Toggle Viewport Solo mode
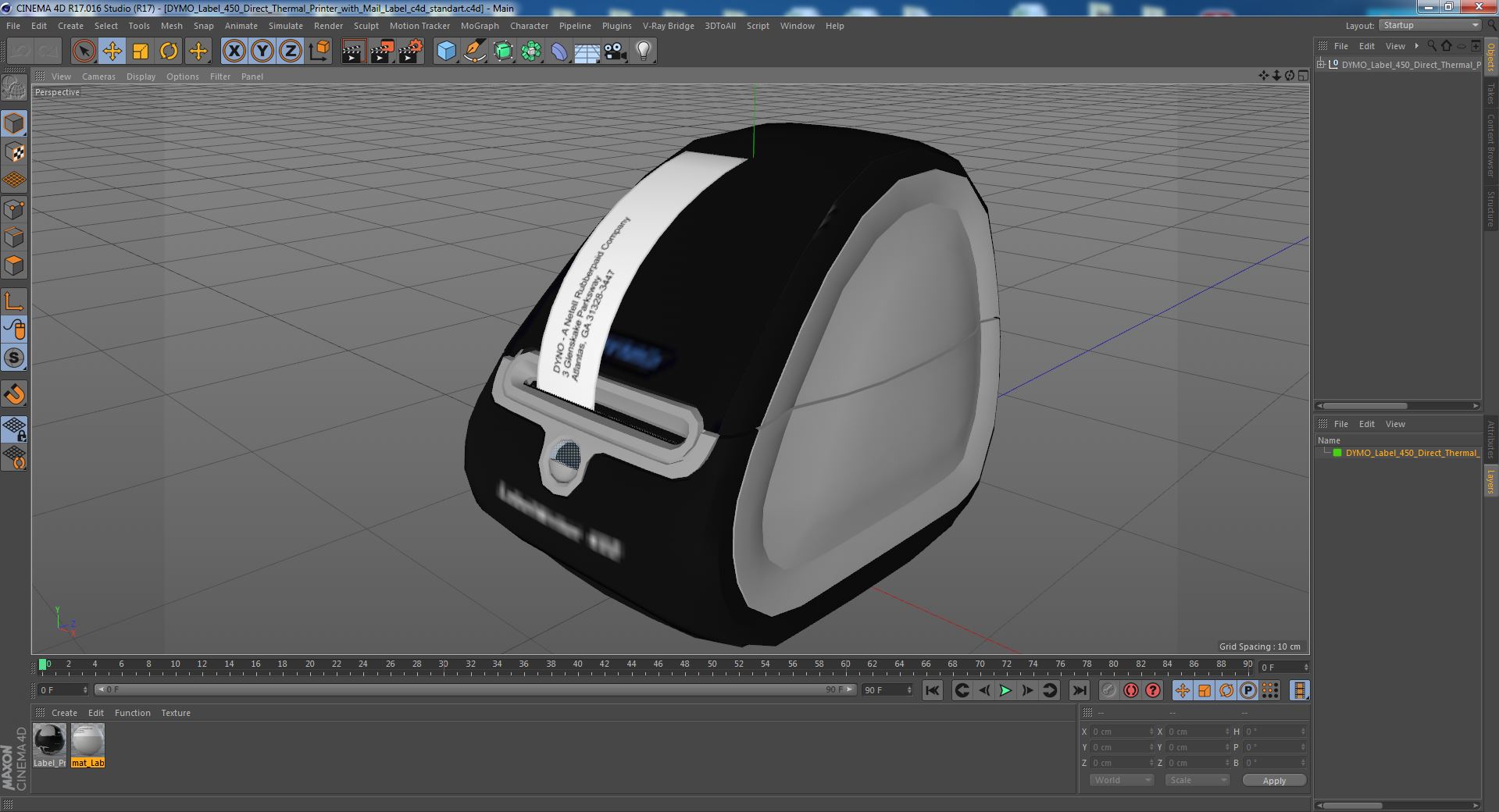 coord(14,358)
